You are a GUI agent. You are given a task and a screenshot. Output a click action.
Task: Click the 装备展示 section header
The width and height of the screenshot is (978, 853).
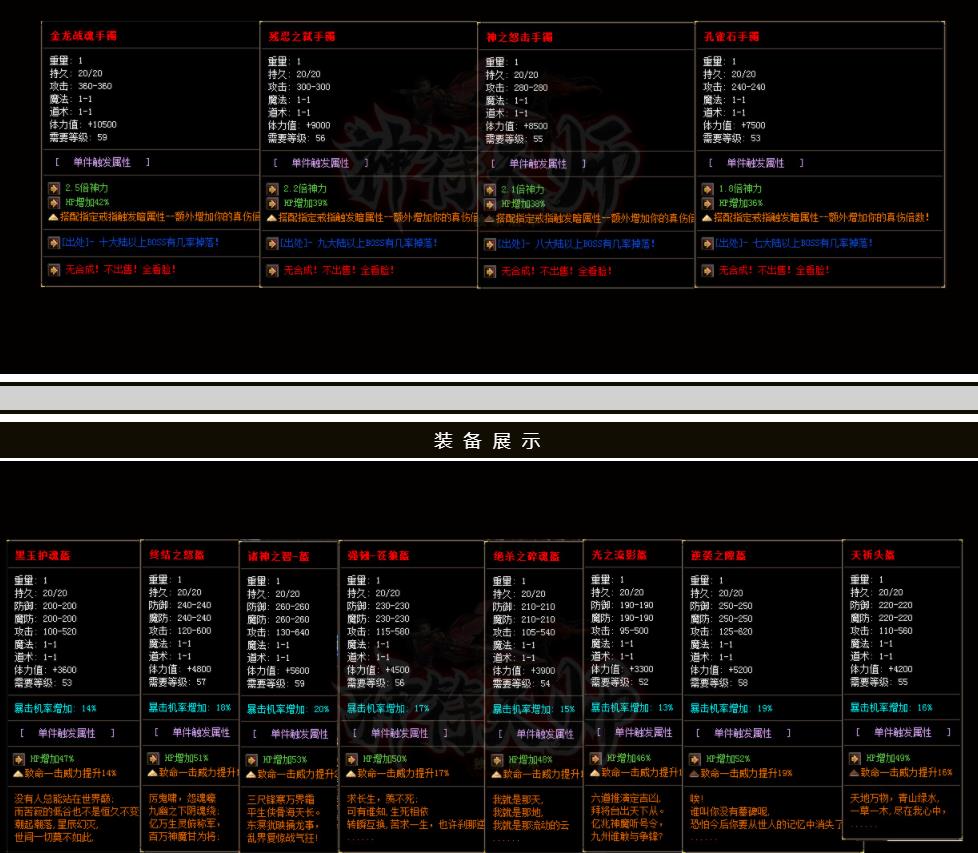point(488,442)
